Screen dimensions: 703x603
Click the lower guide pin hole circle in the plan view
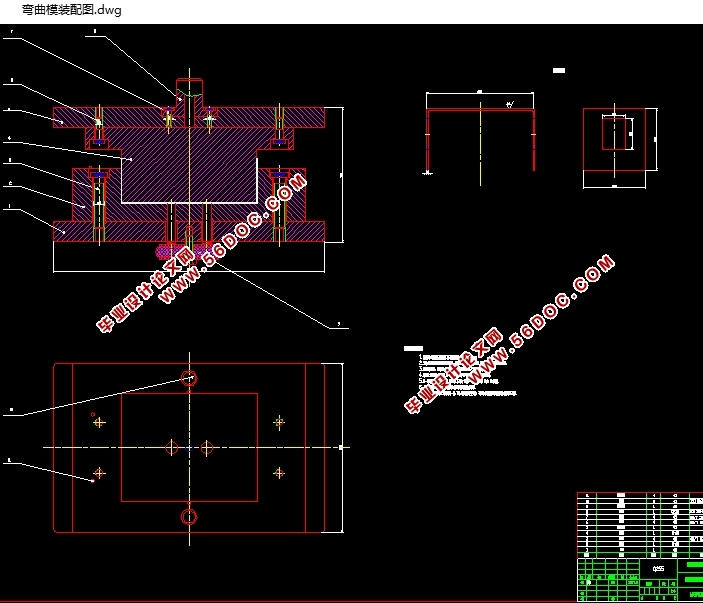coord(189,517)
